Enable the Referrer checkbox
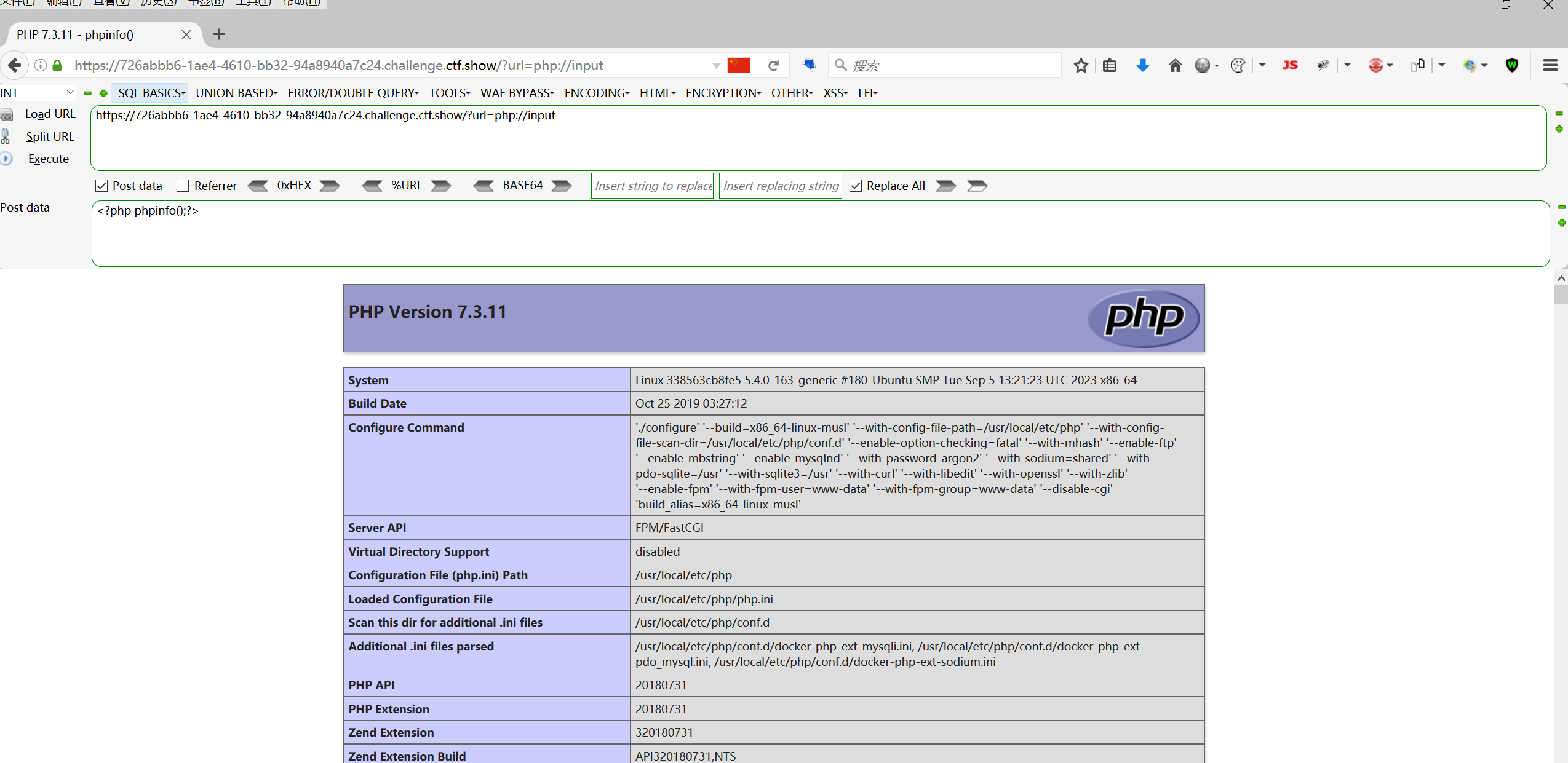The image size is (1568, 763). [x=183, y=186]
